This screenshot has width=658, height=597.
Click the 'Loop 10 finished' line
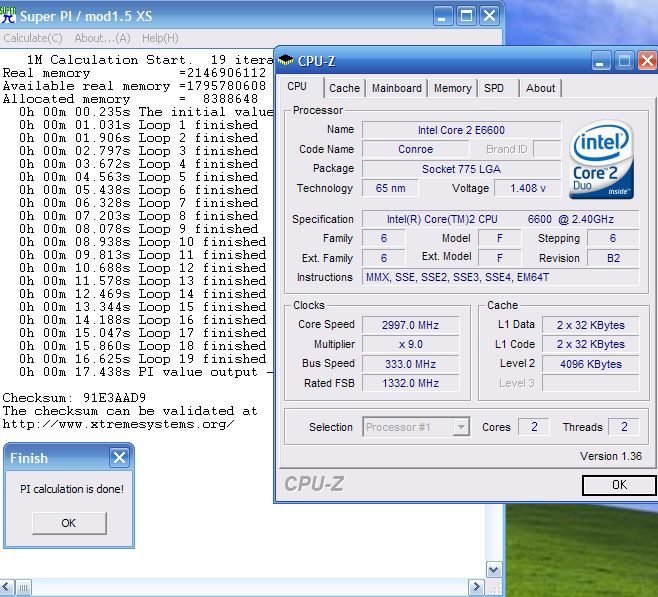143,242
